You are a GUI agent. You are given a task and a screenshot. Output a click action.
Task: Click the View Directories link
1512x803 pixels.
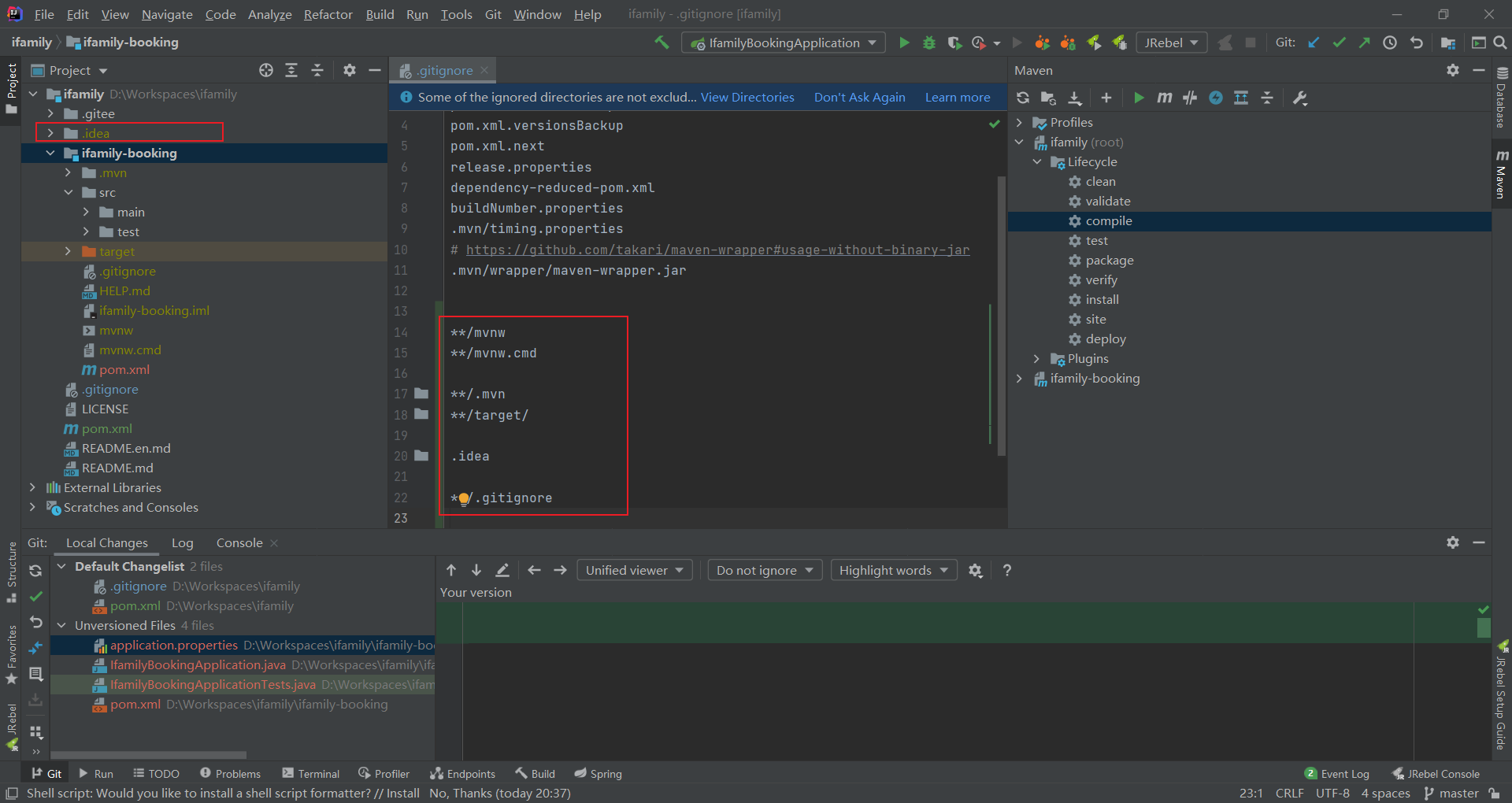coord(747,97)
